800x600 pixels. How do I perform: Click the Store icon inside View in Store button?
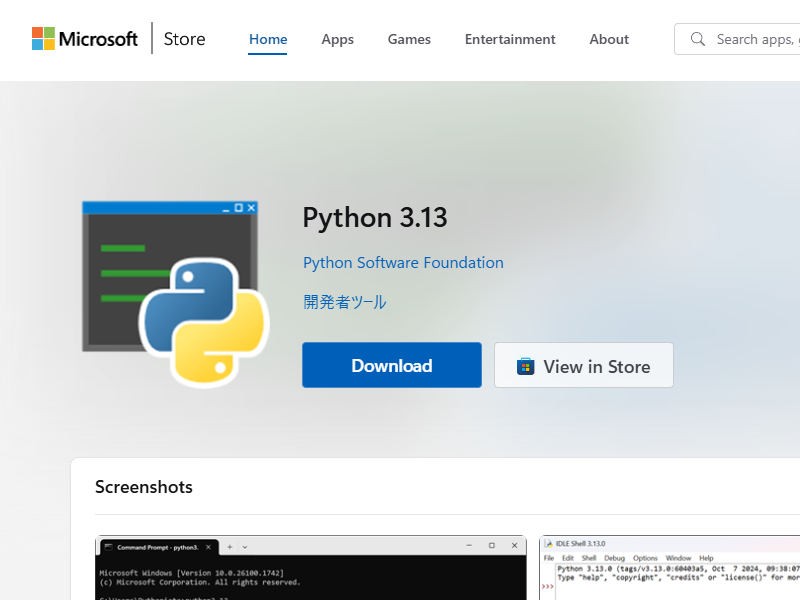pyautogui.click(x=525, y=366)
